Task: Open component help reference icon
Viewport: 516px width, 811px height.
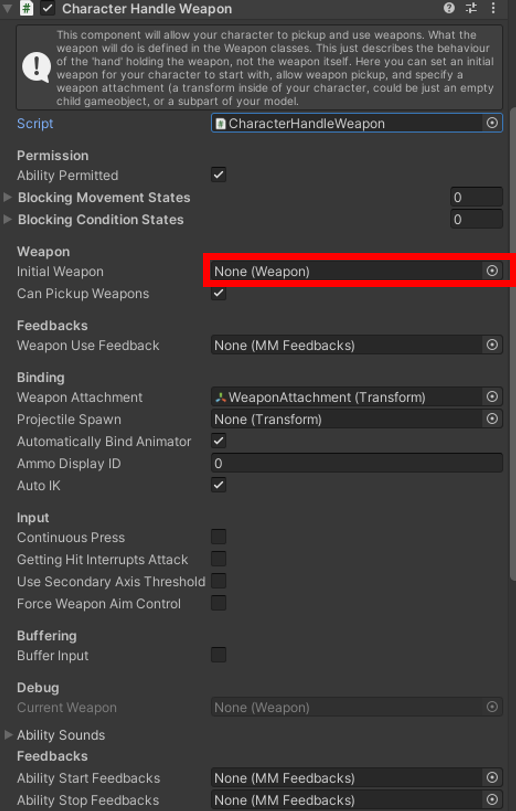Action: [449, 8]
